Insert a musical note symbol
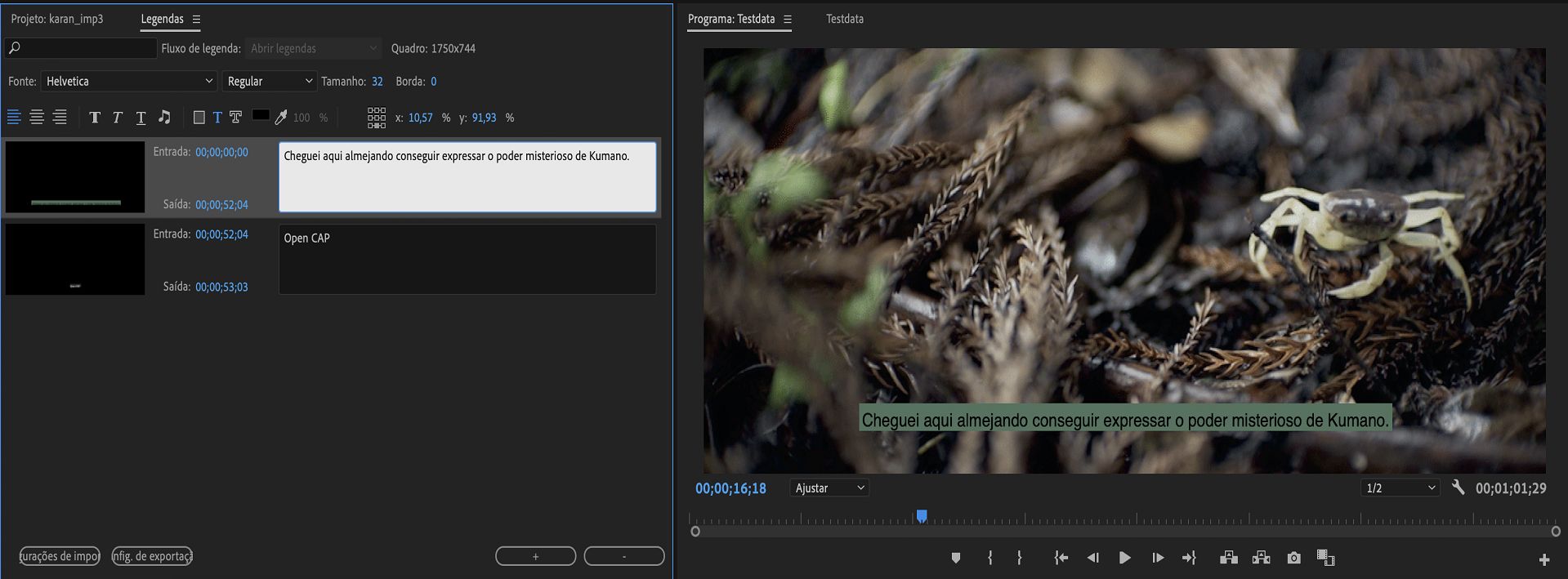 point(164,118)
